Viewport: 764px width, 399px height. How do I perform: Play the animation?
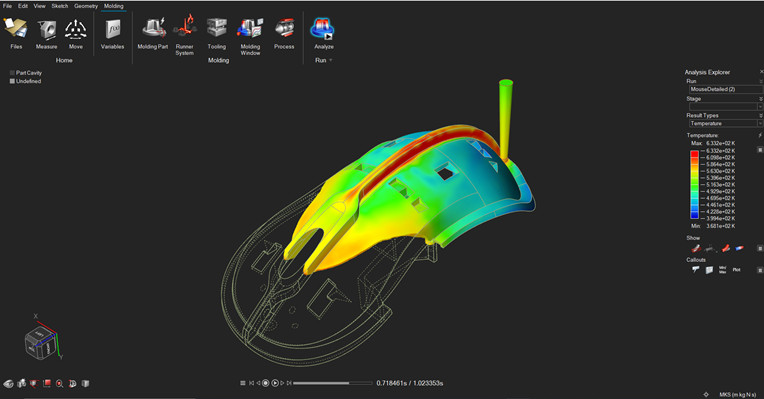pyautogui.click(x=275, y=383)
